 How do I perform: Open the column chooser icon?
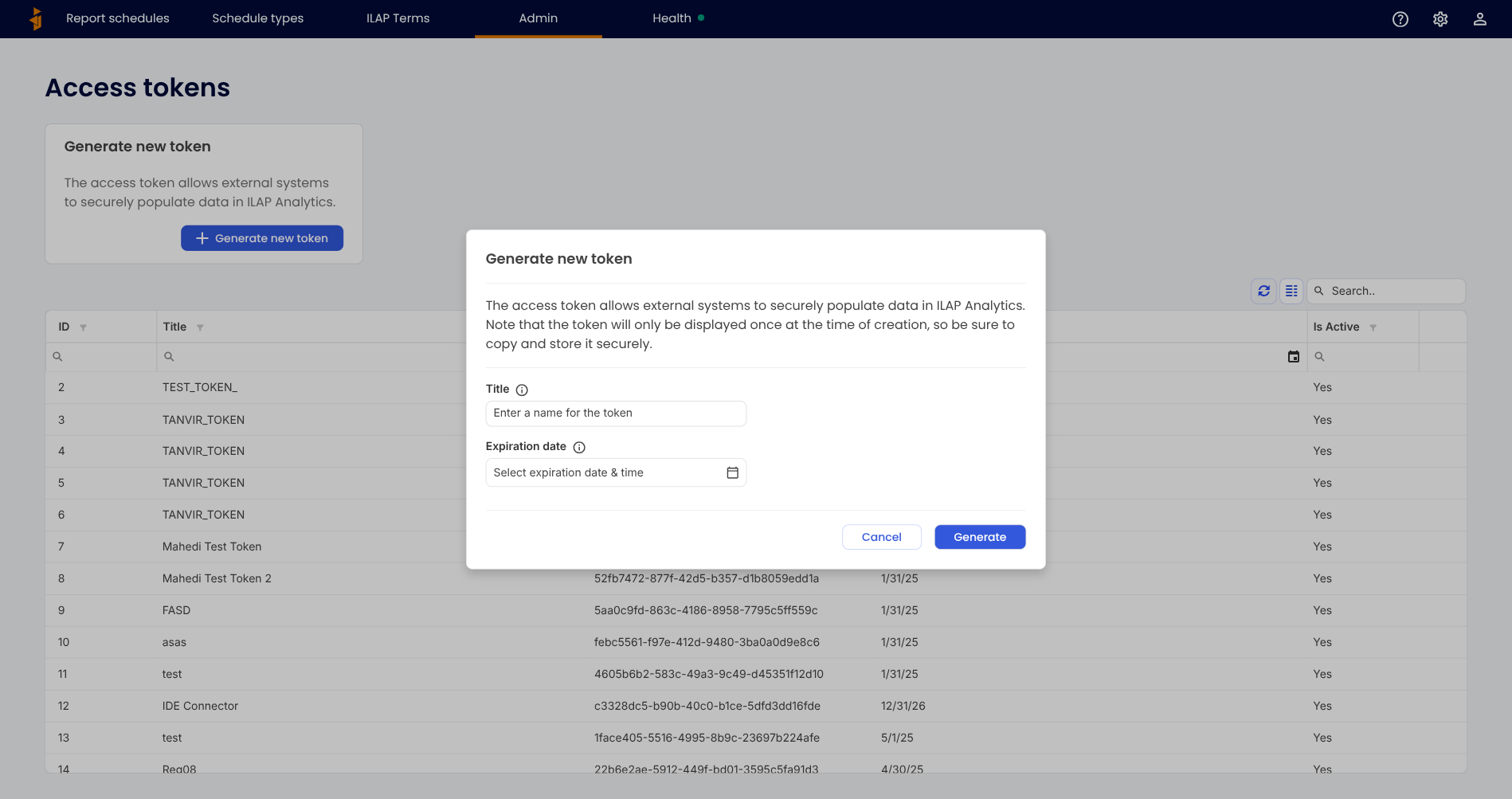1291,291
